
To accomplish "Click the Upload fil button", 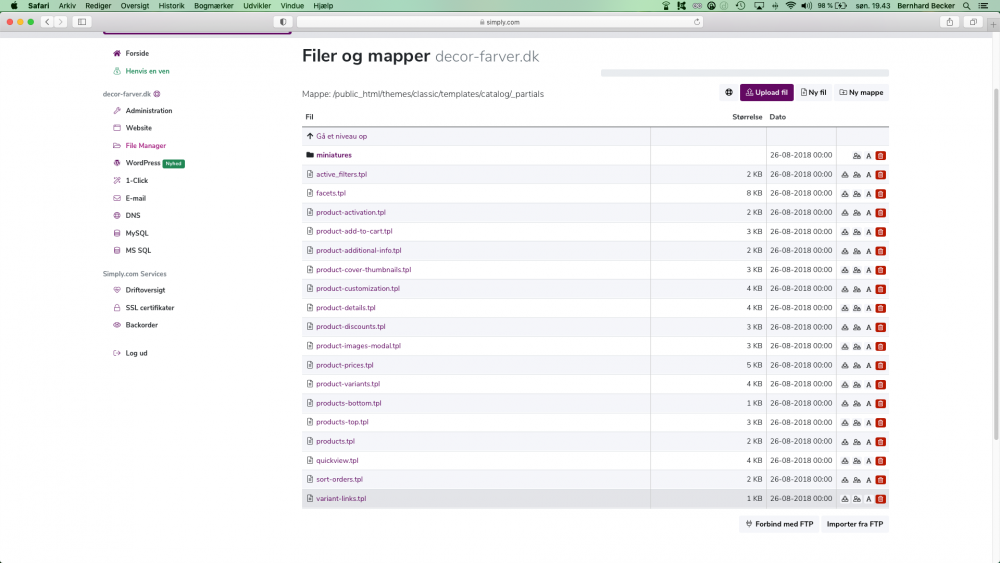I will click(767, 92).
